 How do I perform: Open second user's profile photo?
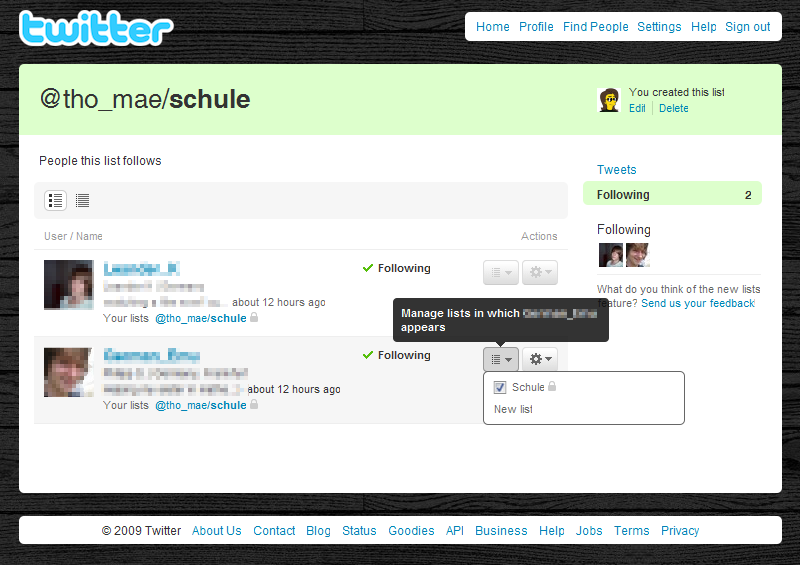[x=69, y=372]
